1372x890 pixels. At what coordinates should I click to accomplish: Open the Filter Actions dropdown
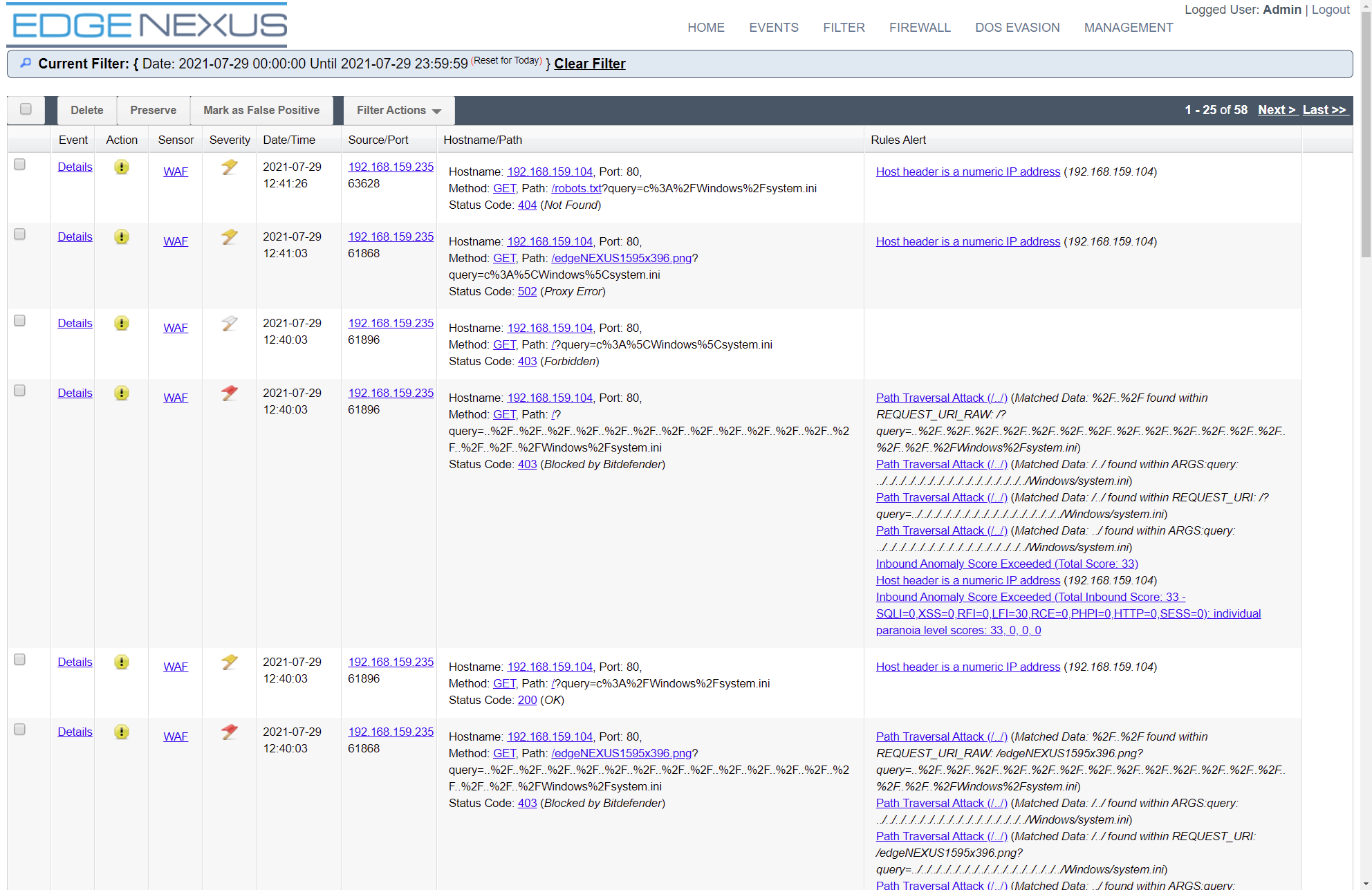coord(399,111)
